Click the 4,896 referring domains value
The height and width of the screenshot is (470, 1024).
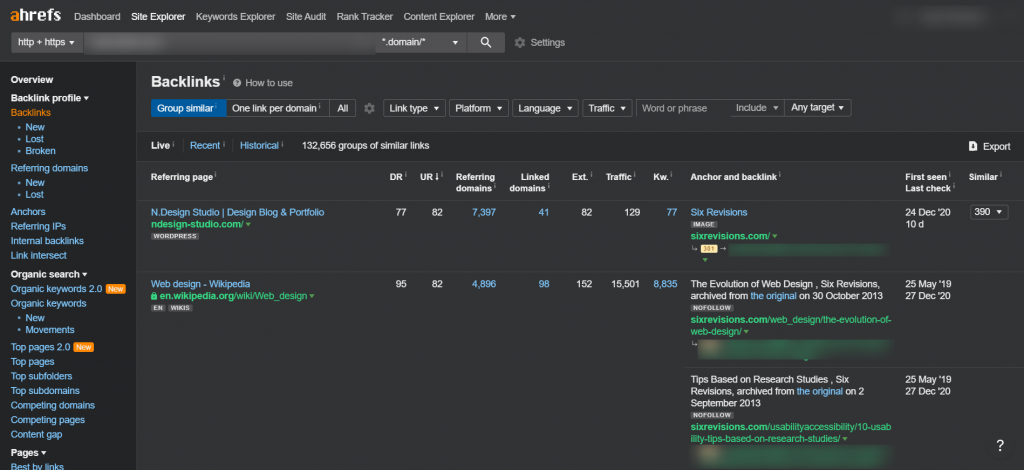[x=483, y=284]
